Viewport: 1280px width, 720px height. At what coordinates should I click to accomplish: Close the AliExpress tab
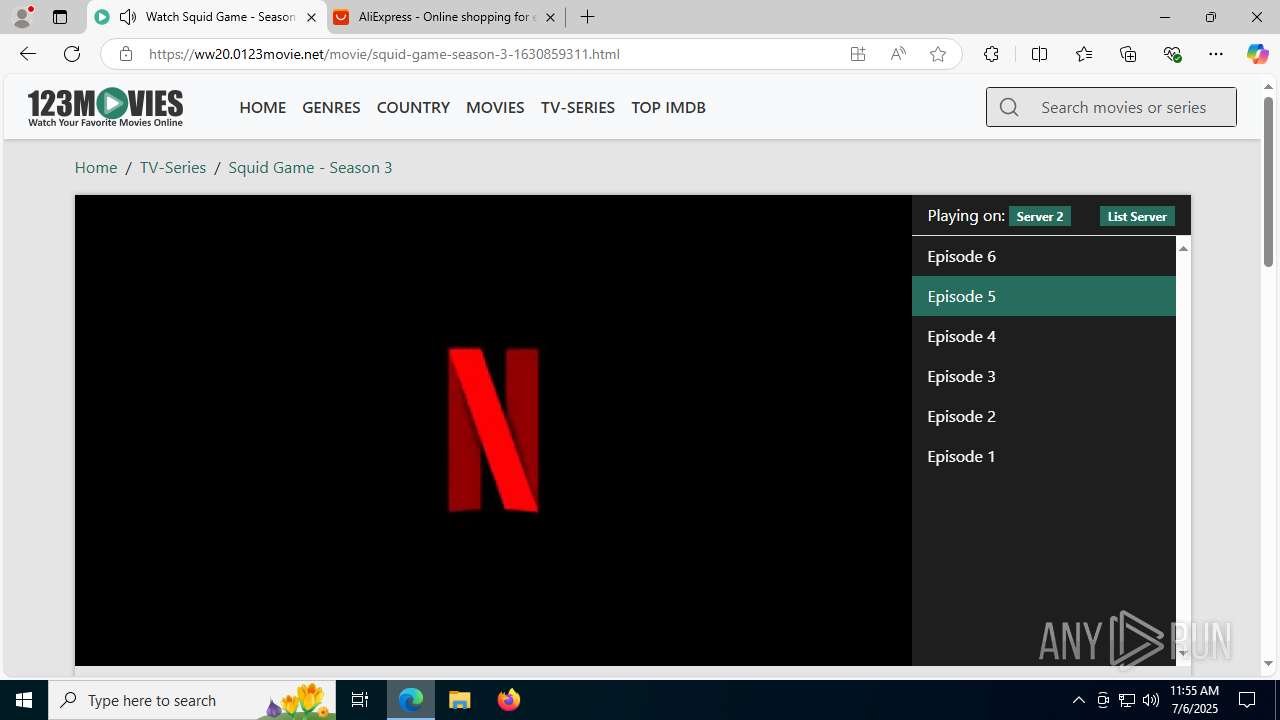(550, 17)
